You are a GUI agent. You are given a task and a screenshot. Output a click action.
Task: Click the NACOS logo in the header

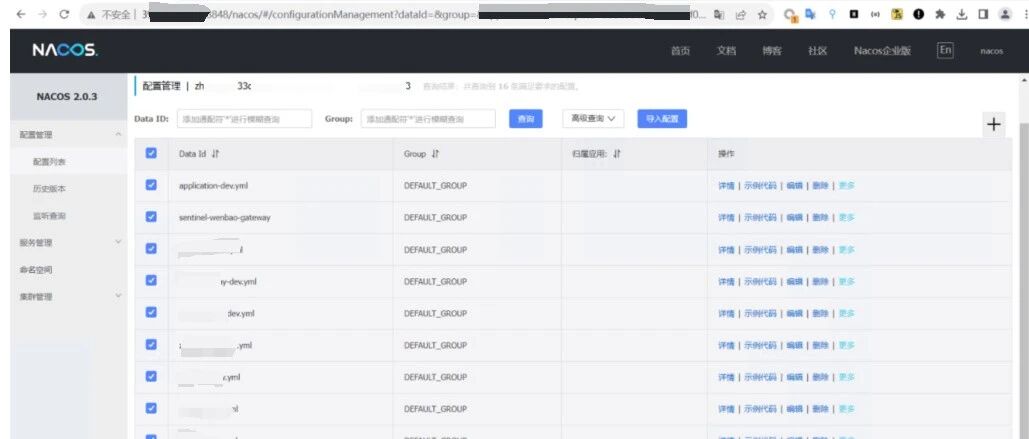point(64,50)
